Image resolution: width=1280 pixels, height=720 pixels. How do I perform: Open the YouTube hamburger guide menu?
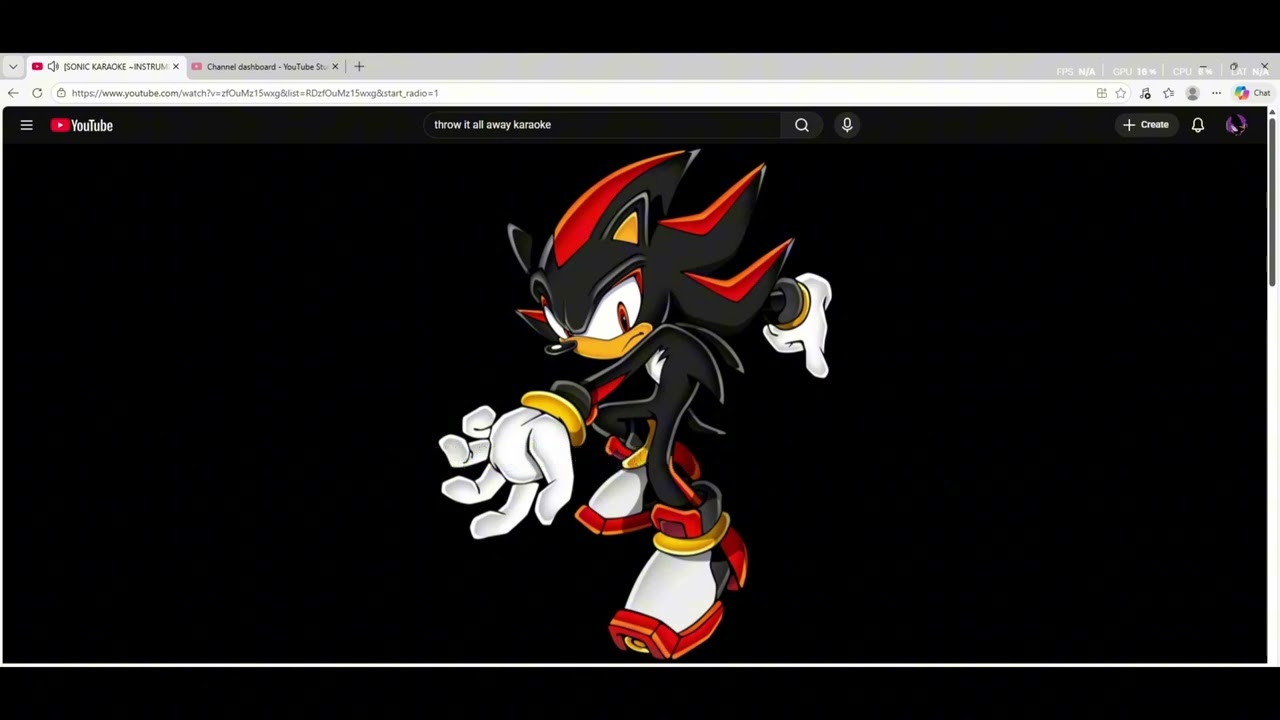click(27, 125)
